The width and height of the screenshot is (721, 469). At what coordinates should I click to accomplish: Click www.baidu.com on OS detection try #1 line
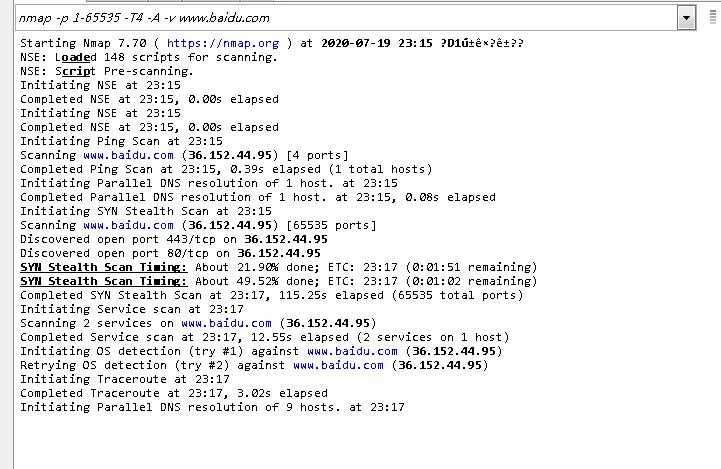pos(352,351)
